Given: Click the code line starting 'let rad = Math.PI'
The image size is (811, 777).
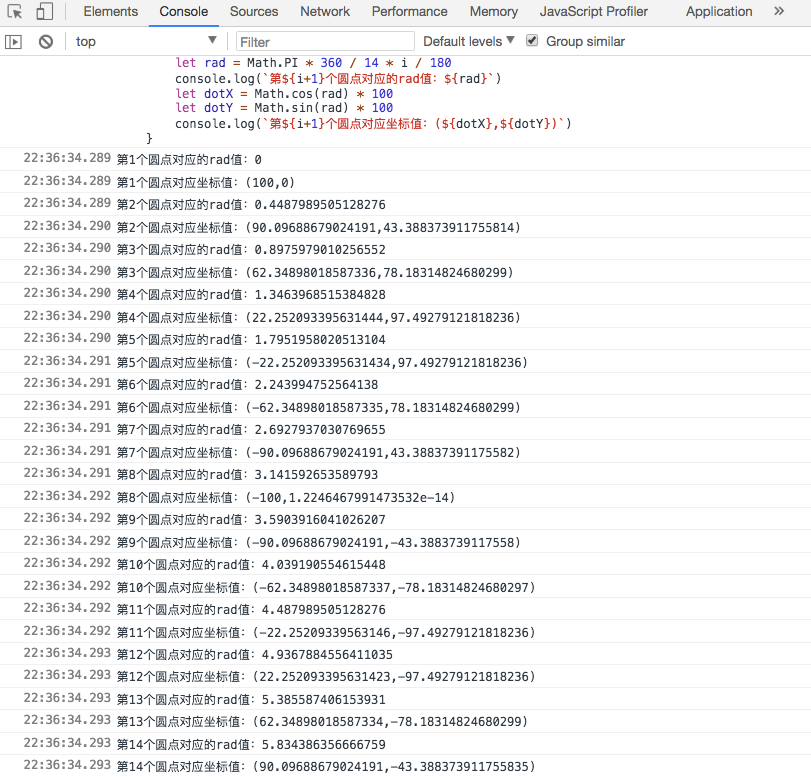Looking at the screenshot, I should click(313, 63).
